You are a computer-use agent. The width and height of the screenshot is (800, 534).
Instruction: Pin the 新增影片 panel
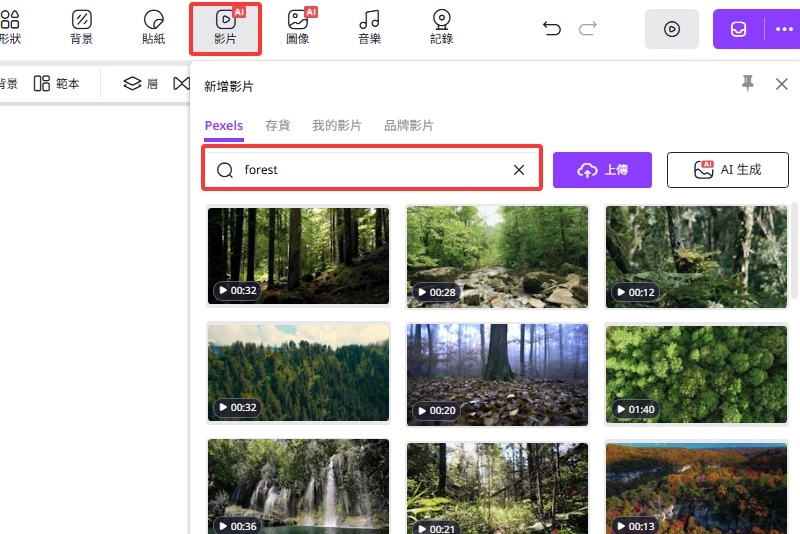tap(747, 83)
